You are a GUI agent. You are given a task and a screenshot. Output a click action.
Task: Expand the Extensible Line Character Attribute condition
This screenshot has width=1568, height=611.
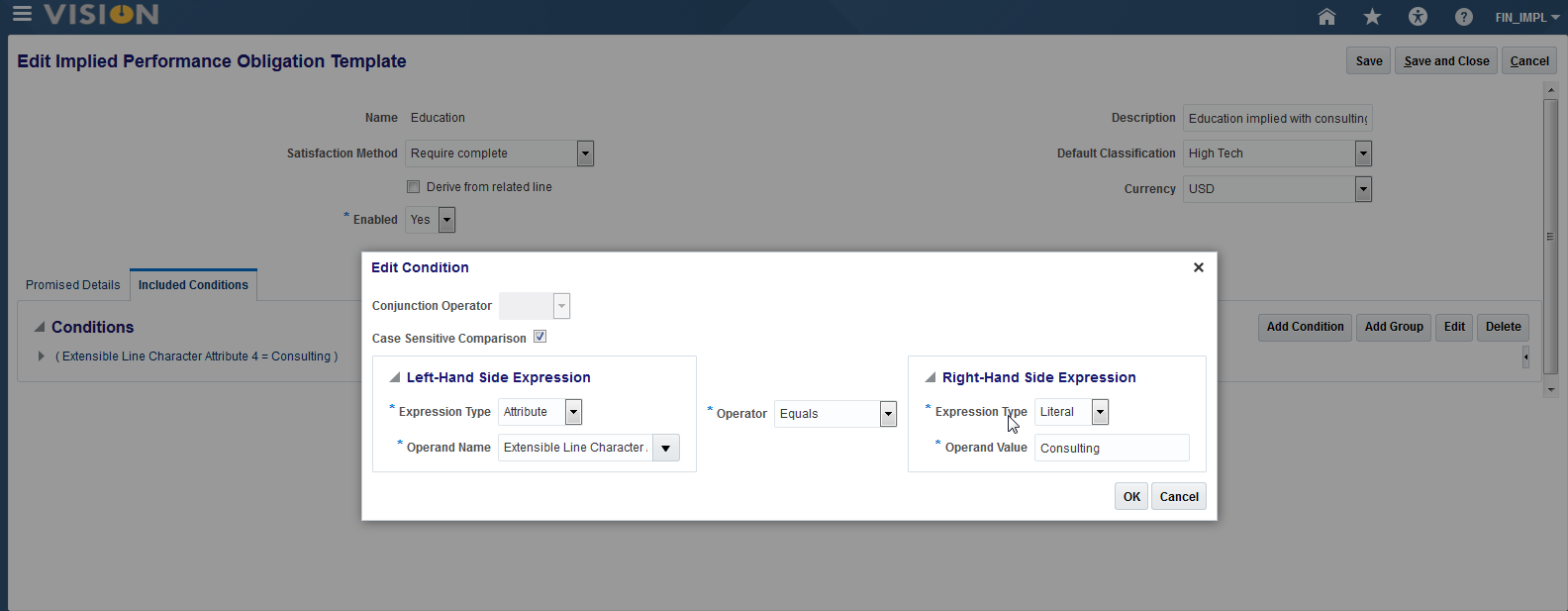pyautogui.click(x=41, y=356)
